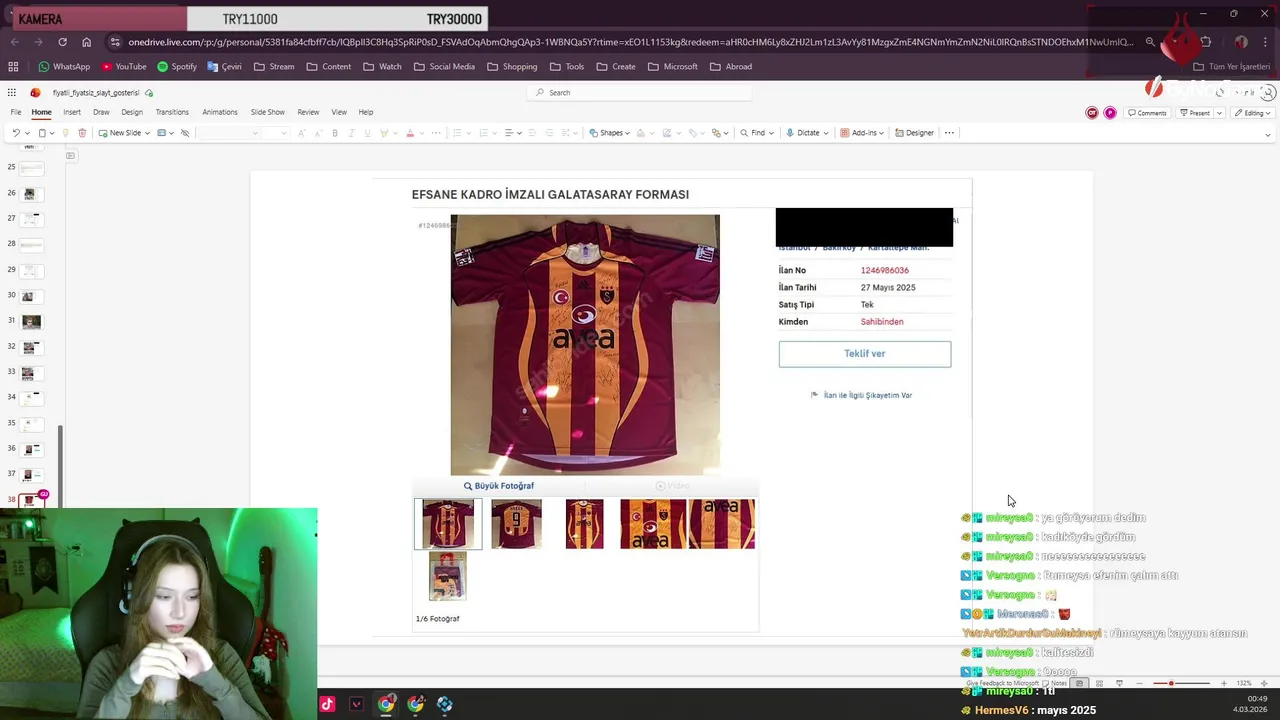Image resolution: width=1280 pixels, height=720 pixels.
Task: Click the PowerPoint Search box
Action: pyautogui.click(x=640, y=93)
